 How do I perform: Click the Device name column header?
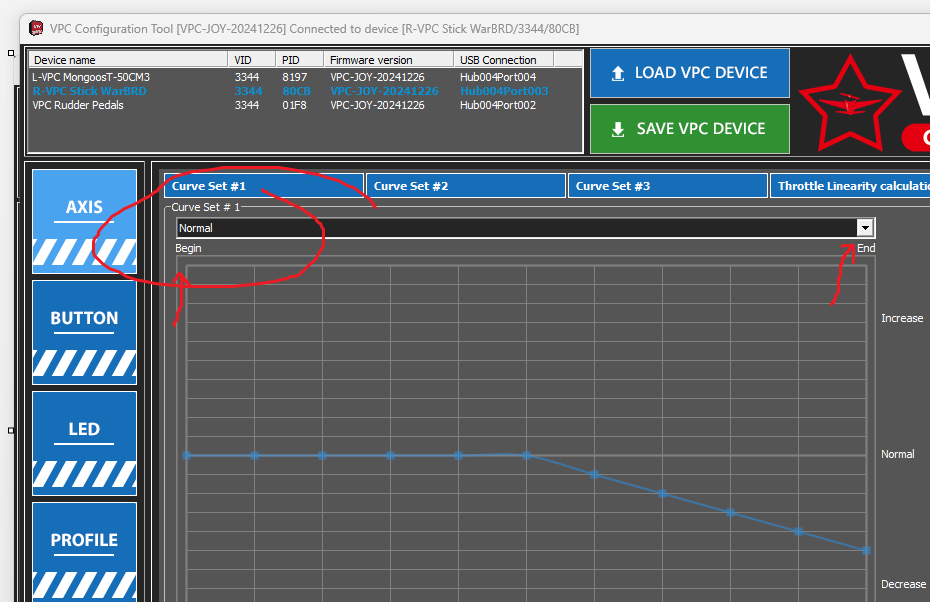pyautogui.click(x=128, y=60)
